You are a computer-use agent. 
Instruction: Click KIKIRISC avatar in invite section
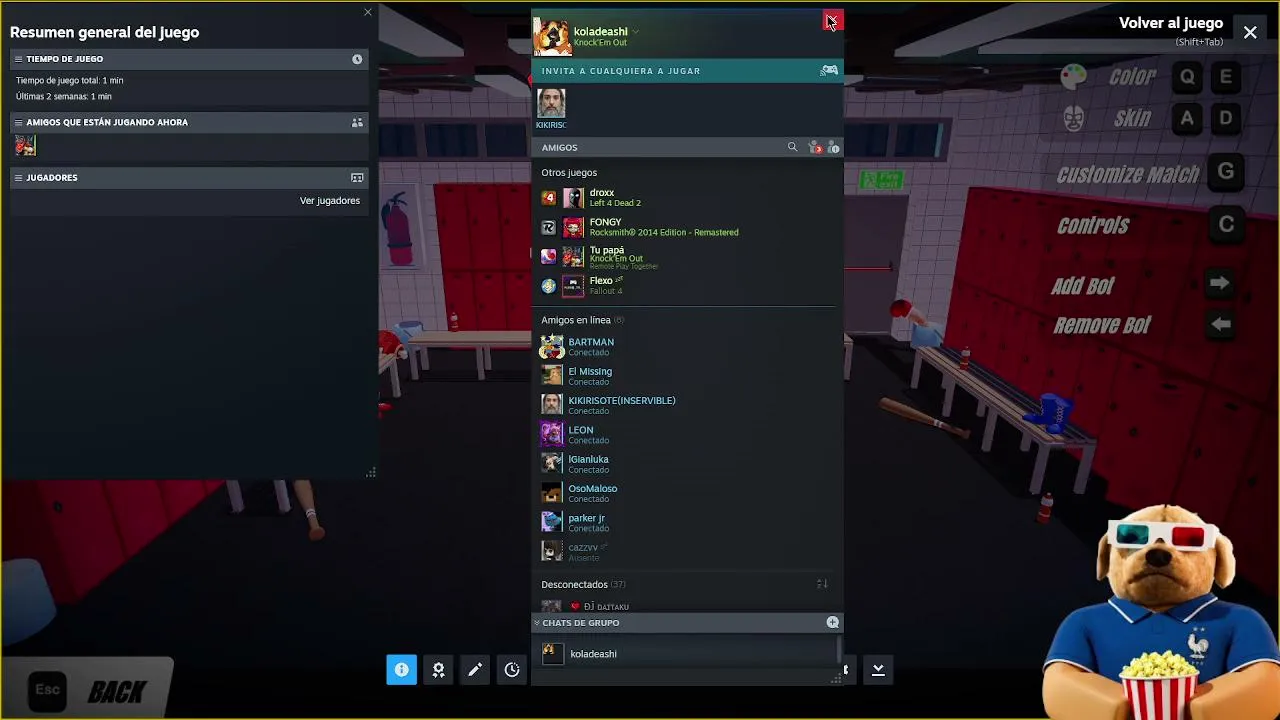[551, 103]
